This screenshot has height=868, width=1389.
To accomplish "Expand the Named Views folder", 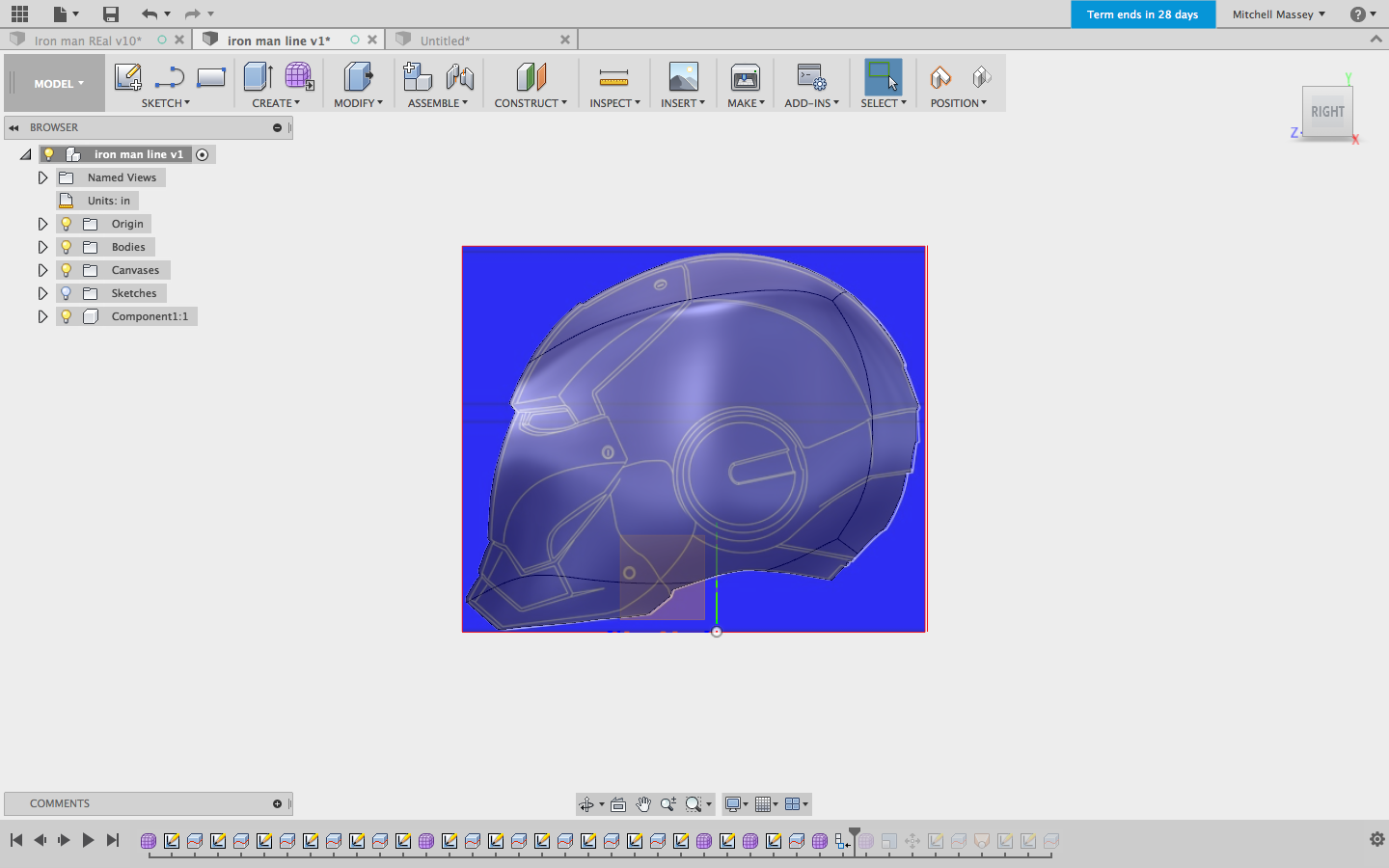I will click(x=42, y=177).
